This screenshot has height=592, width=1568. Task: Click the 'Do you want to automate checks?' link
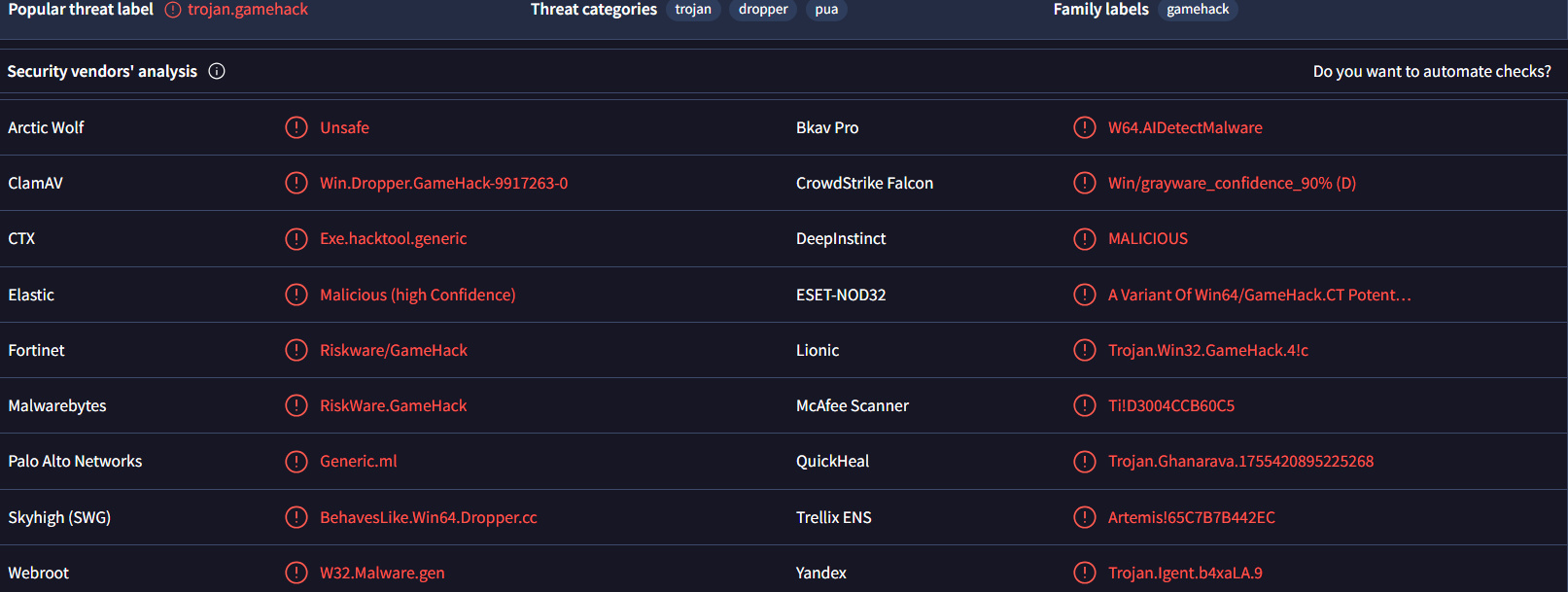[x=1431, y=71]
